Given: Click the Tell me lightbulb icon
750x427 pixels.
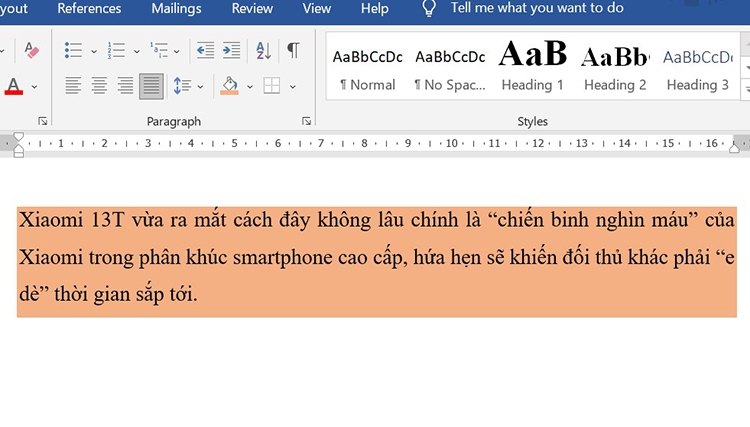Looking at the screenshot, I should pyautogui.click(x=429, y=8).
